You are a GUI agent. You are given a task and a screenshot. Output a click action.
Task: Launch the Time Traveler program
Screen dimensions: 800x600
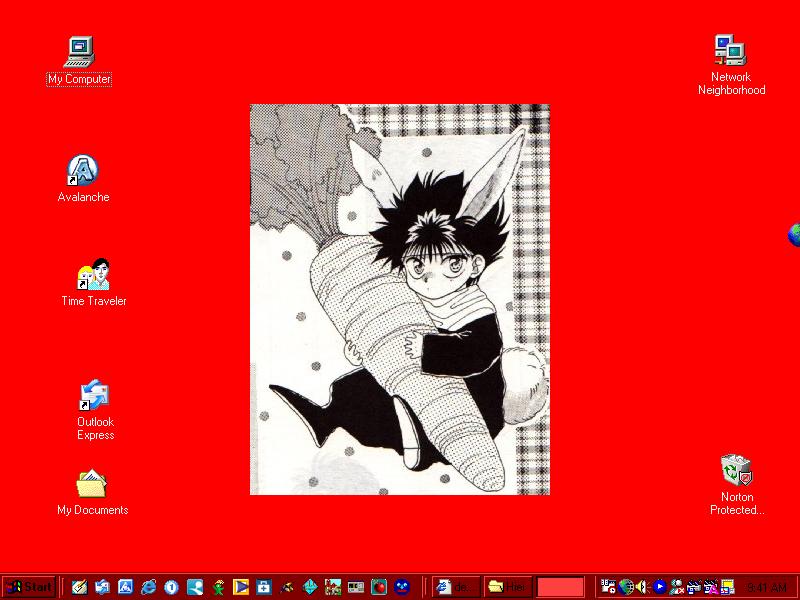92,276
